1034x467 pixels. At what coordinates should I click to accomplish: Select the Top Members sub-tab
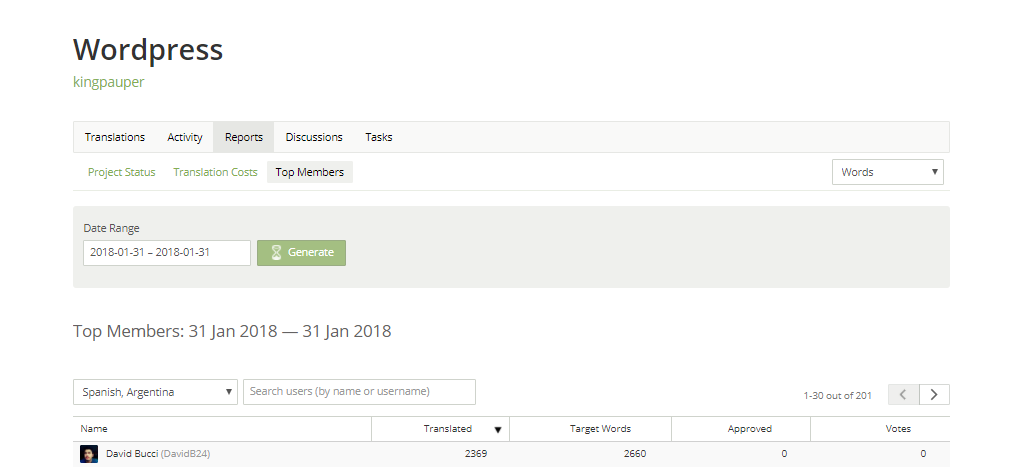pos(309,172)
